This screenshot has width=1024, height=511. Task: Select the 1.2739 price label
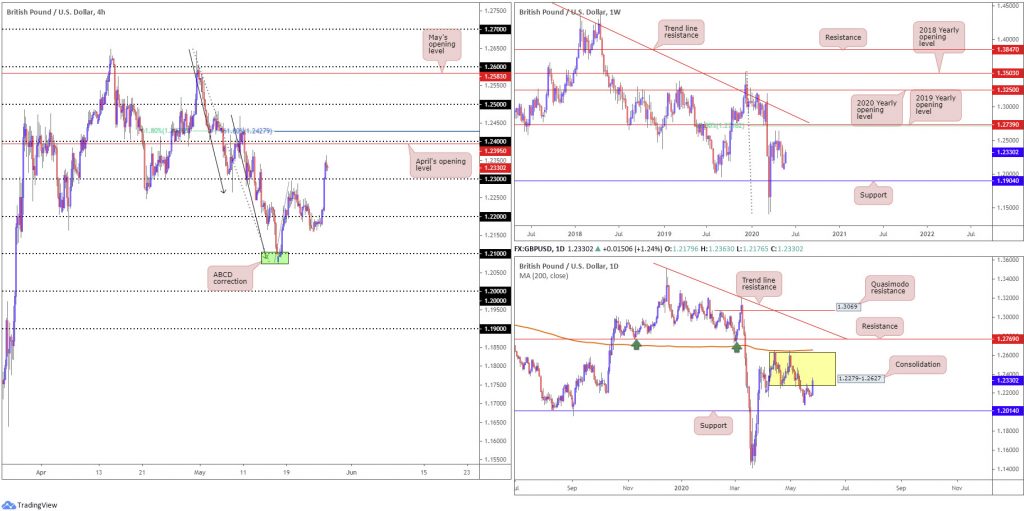tap(1006, 124)
